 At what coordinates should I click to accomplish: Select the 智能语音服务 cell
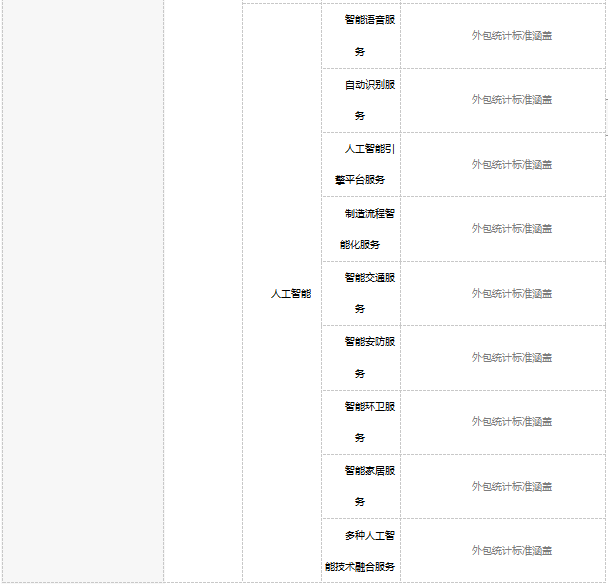pyautogui.click(x=361, y=36)
